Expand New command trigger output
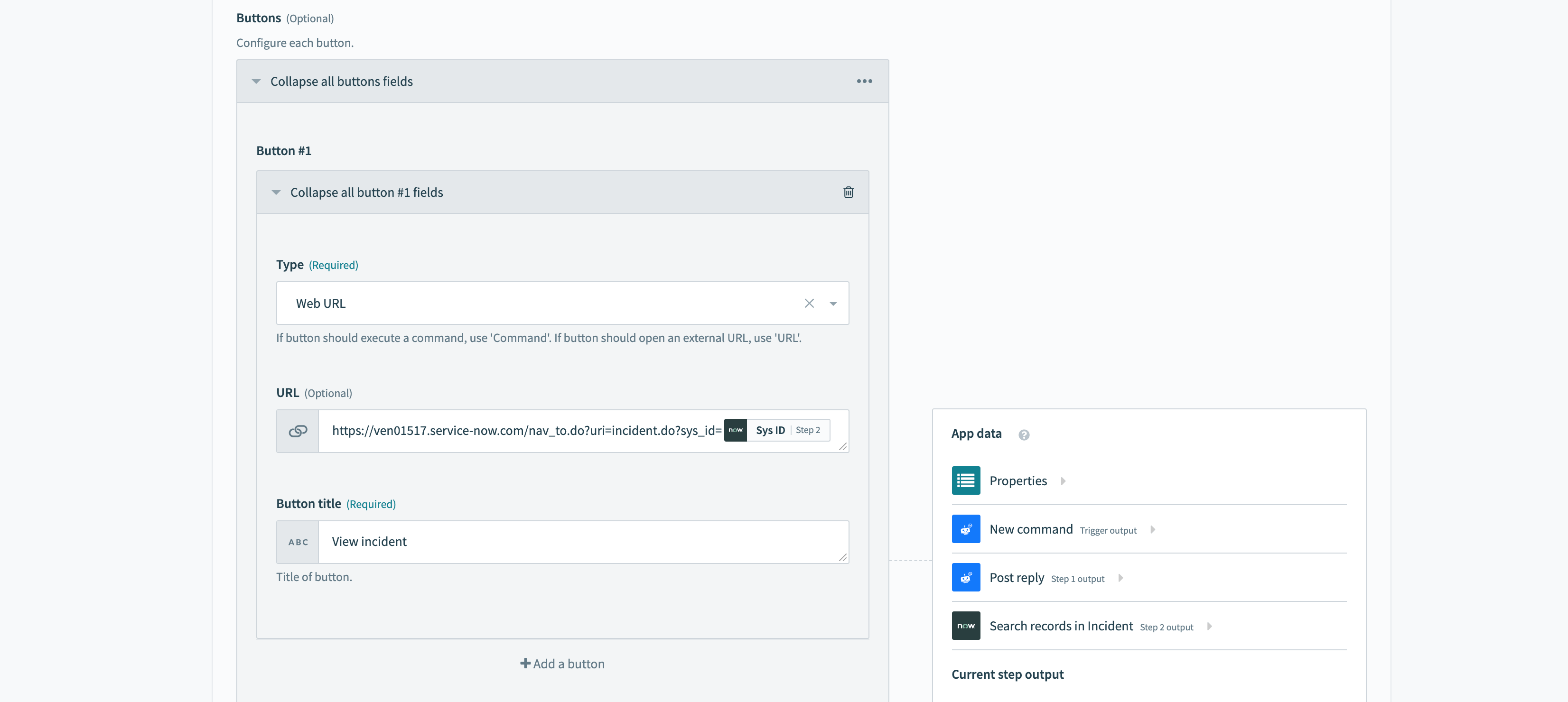Image resolution: width=1568 pixels, height=702 pixels. tap(1152, 529)
